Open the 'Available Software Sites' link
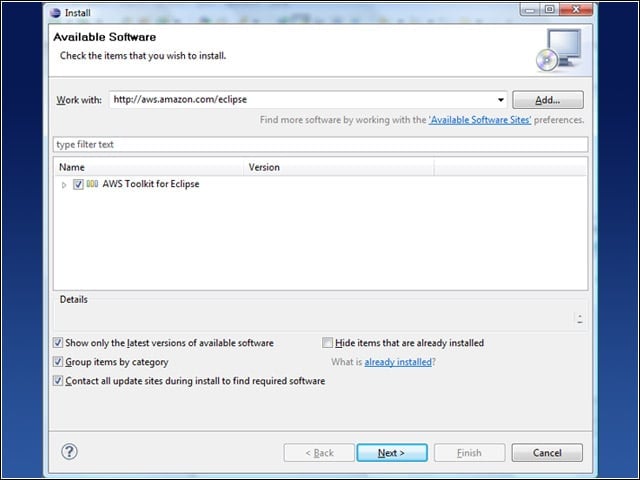640x480 pixels. (480, 120)
